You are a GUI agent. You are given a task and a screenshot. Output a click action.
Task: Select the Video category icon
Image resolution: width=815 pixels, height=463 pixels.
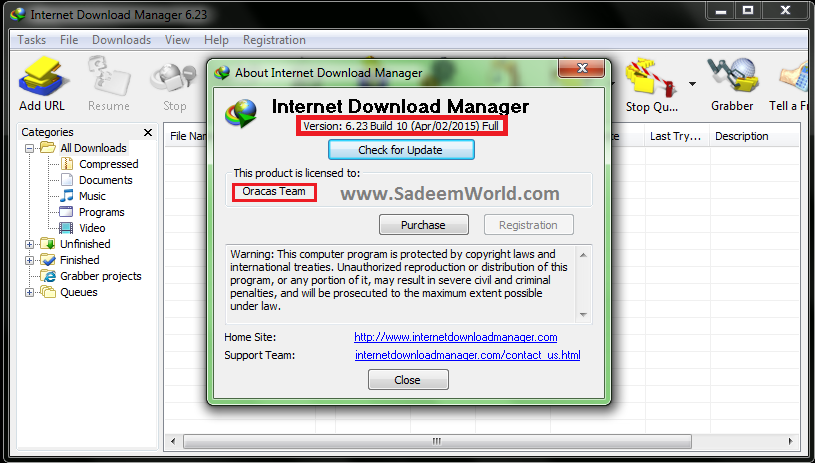point(67,228)
